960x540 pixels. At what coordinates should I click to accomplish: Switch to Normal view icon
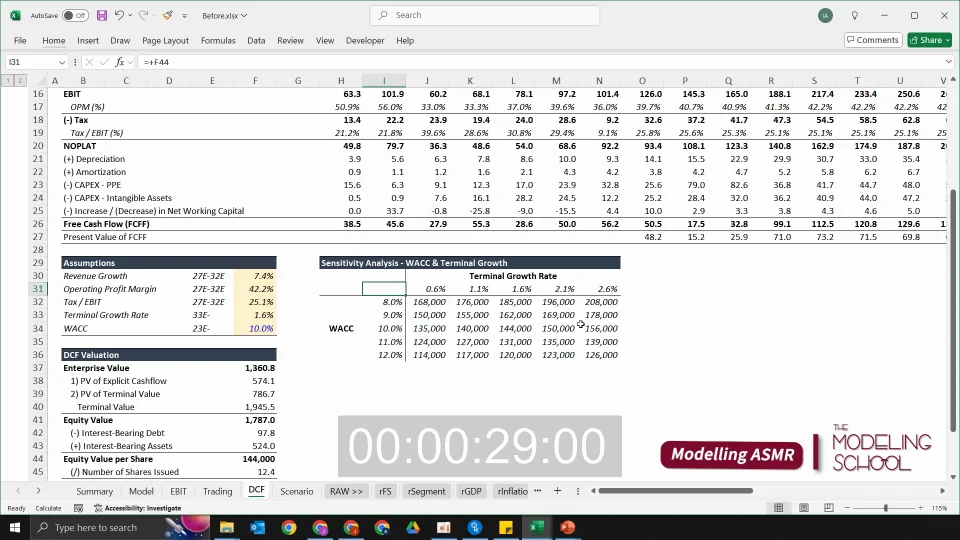tap(779, 508)
